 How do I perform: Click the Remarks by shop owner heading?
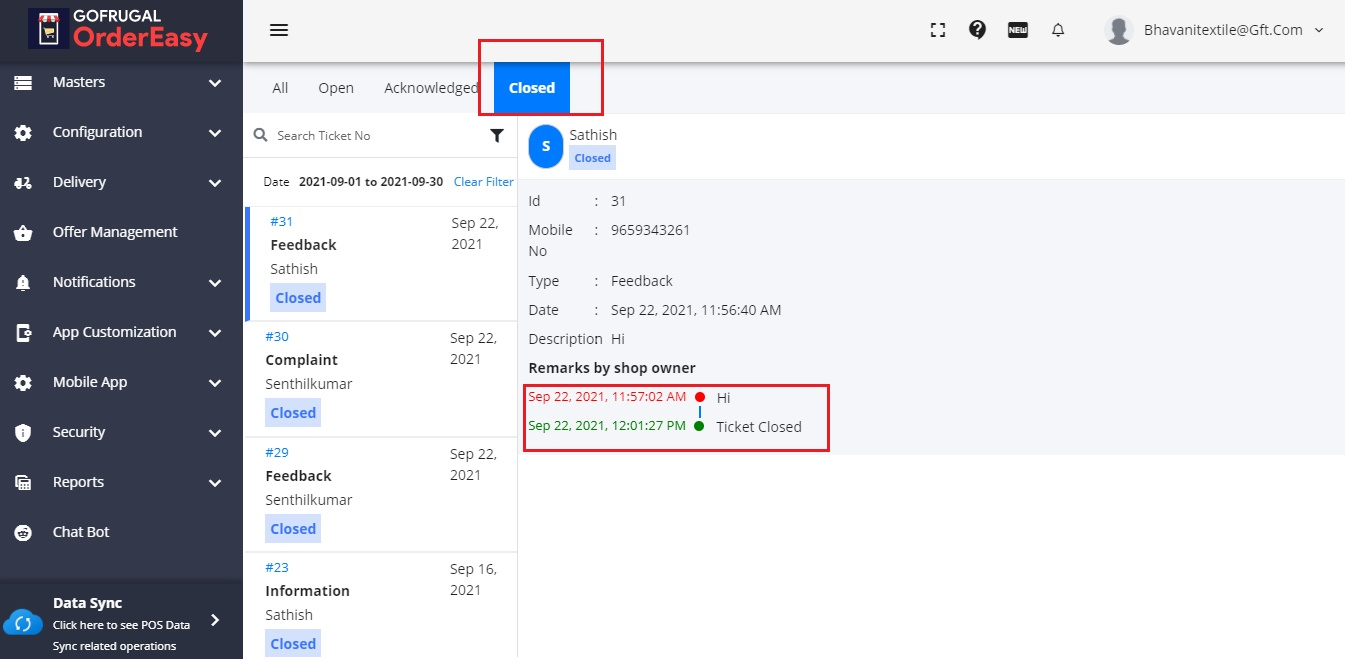(x=612, y=368)
